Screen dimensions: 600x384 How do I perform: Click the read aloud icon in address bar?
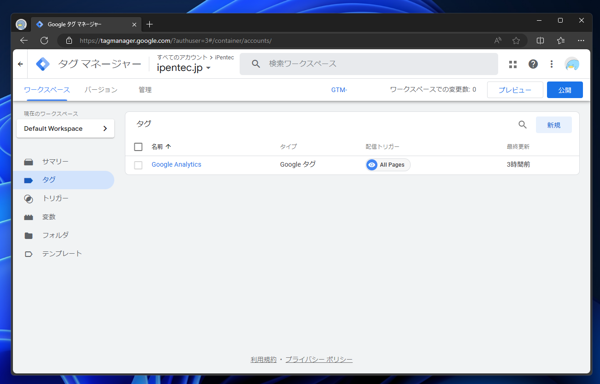[x=497, y=41]
